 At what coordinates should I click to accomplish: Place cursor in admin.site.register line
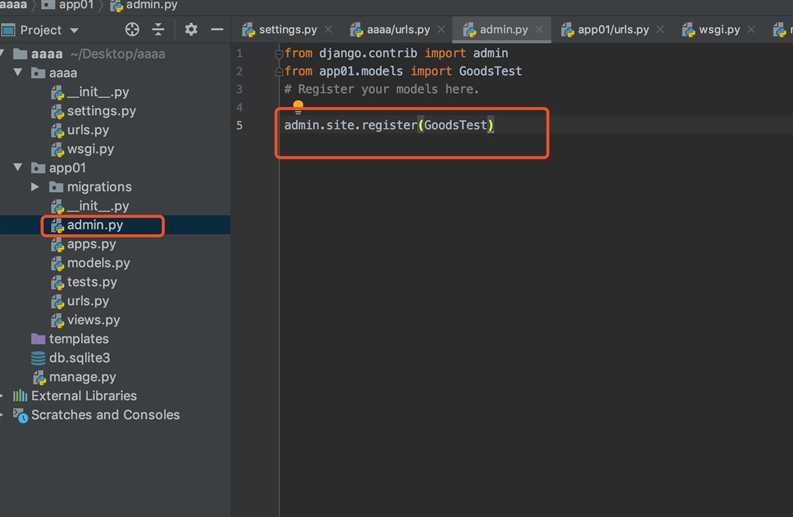[388, 125]
